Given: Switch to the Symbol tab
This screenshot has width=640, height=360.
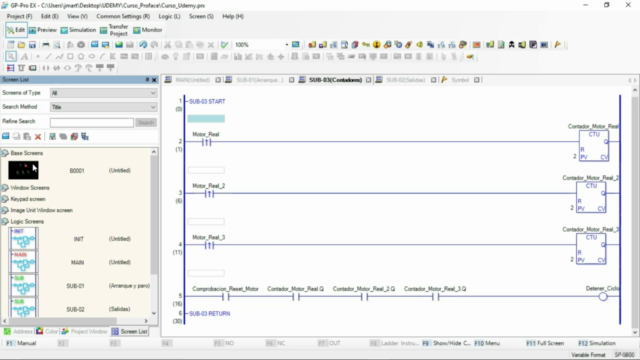Looking at the screenshot, I should coord(460,80).
